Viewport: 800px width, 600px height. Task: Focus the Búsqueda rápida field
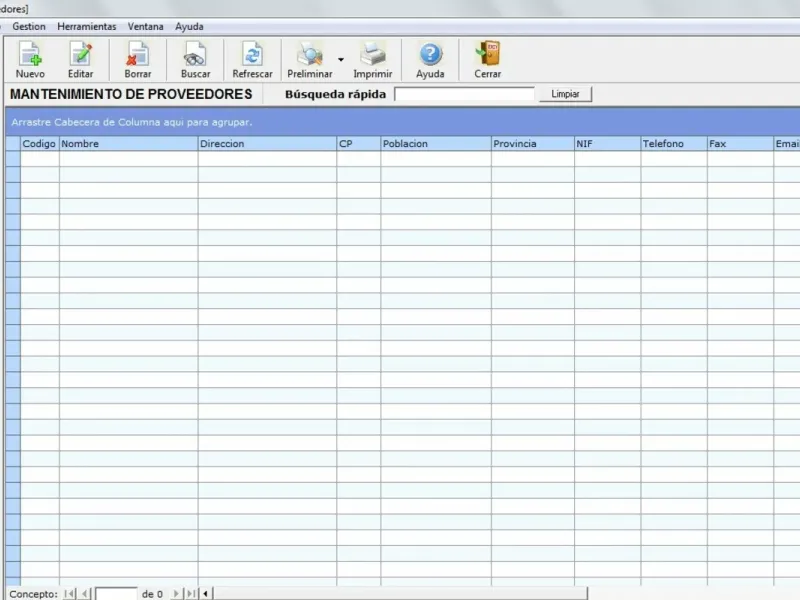click(x=464, y=94)
